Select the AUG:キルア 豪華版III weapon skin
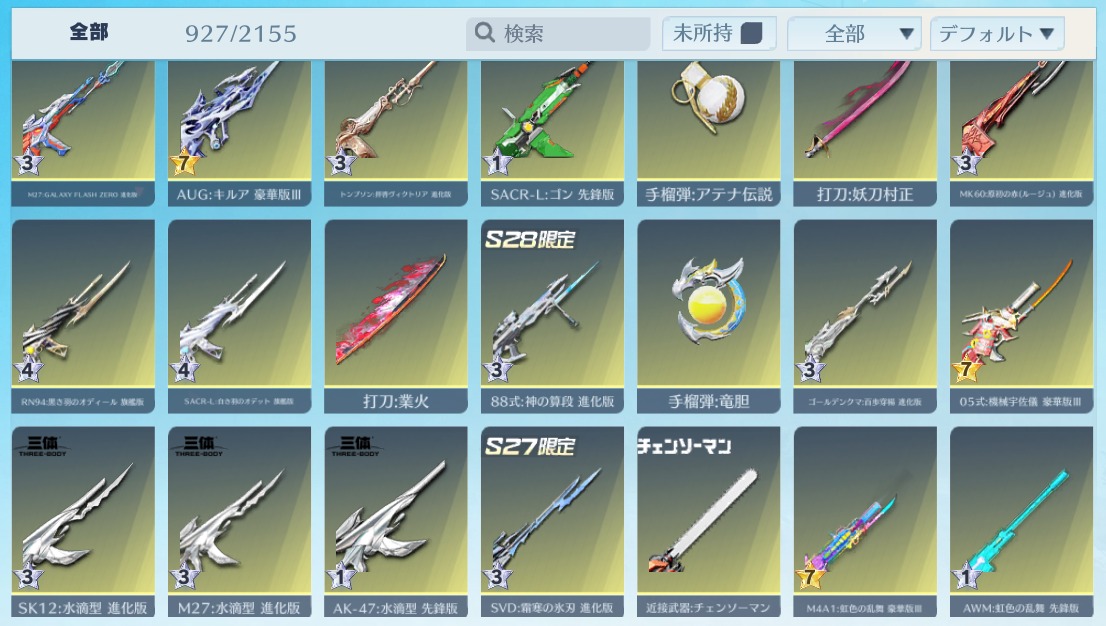 (x=239, y=133)
